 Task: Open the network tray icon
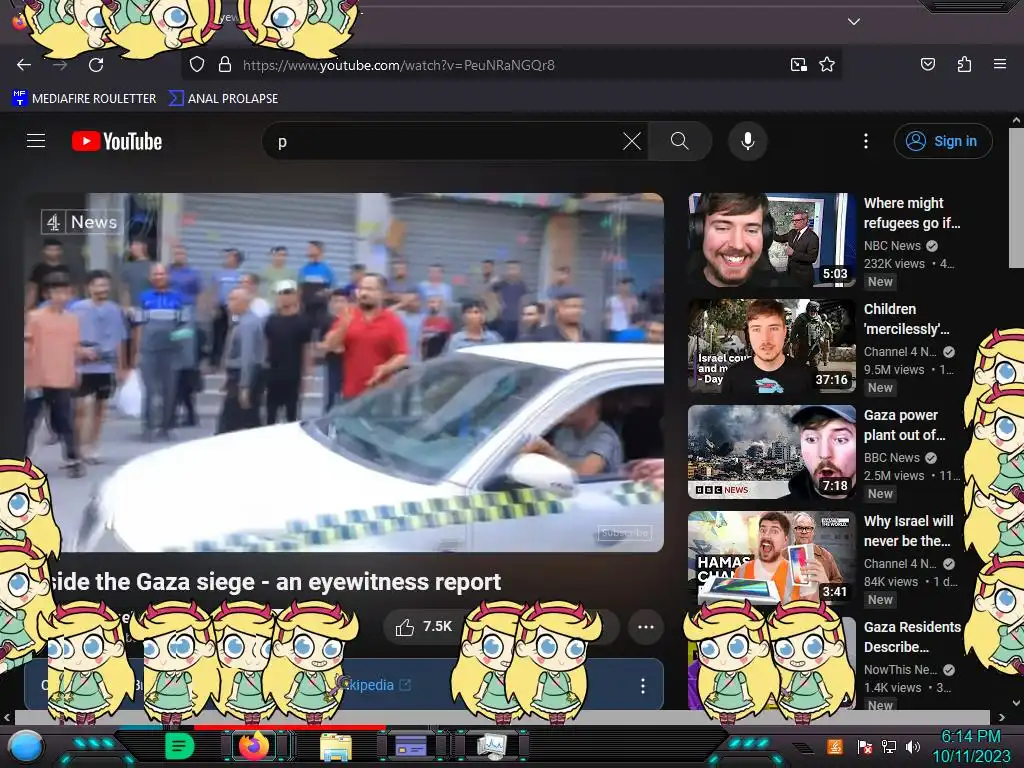coord(889,747)
